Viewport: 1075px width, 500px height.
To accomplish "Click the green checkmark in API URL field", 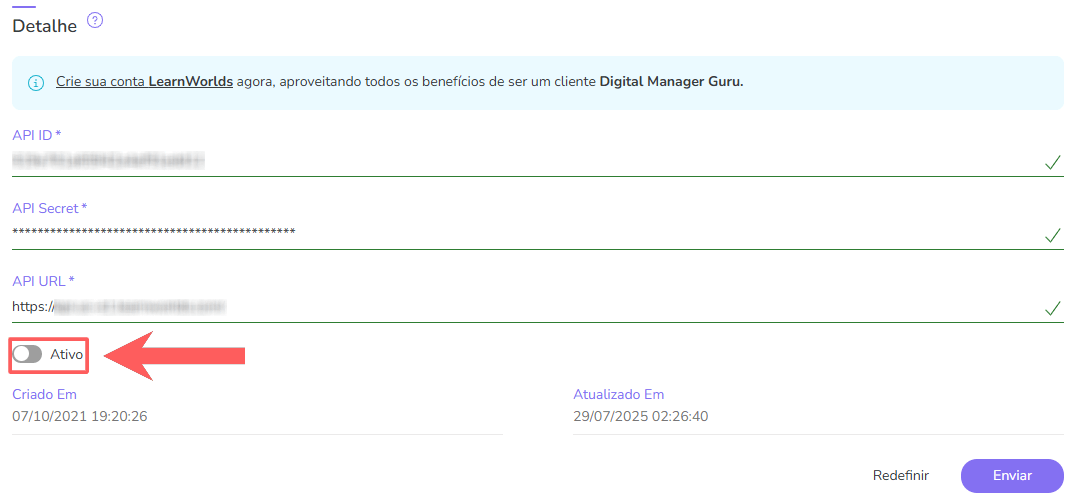I will pos(1052,308).
